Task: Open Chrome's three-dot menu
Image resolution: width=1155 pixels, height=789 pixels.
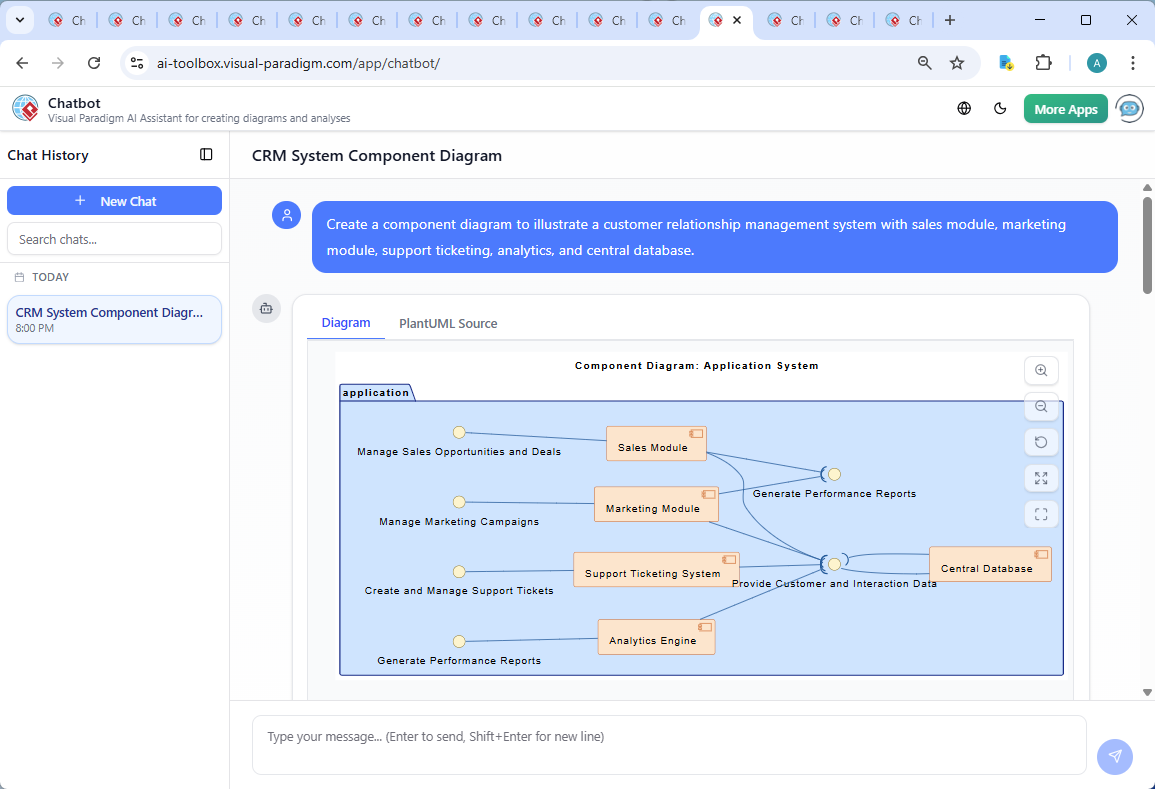Action: 1133,62
